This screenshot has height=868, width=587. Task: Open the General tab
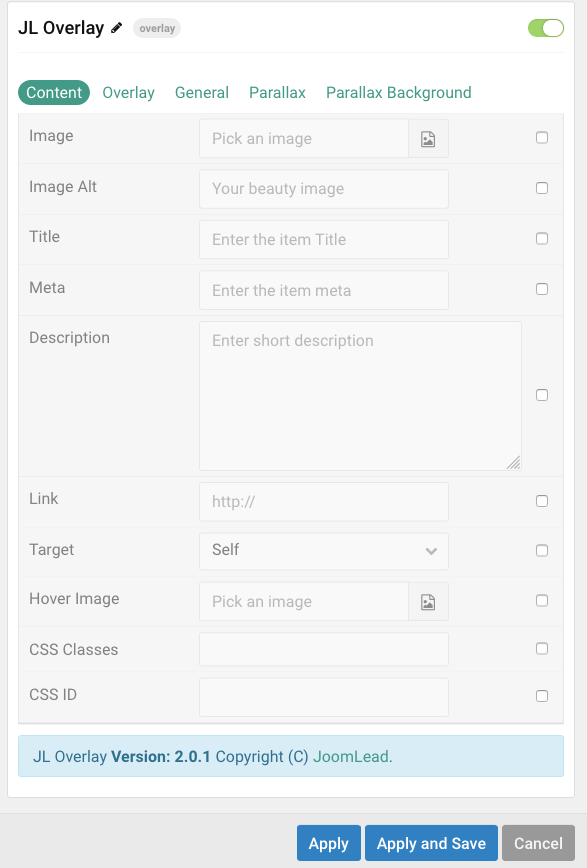coord(201,92)
